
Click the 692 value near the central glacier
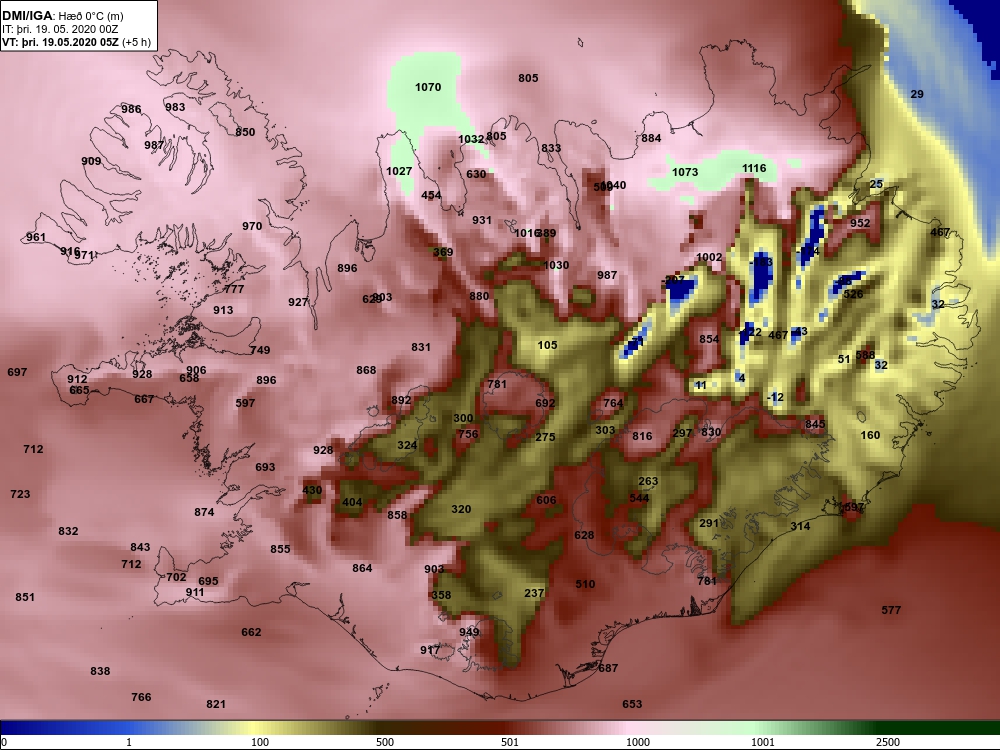[545, 403]
